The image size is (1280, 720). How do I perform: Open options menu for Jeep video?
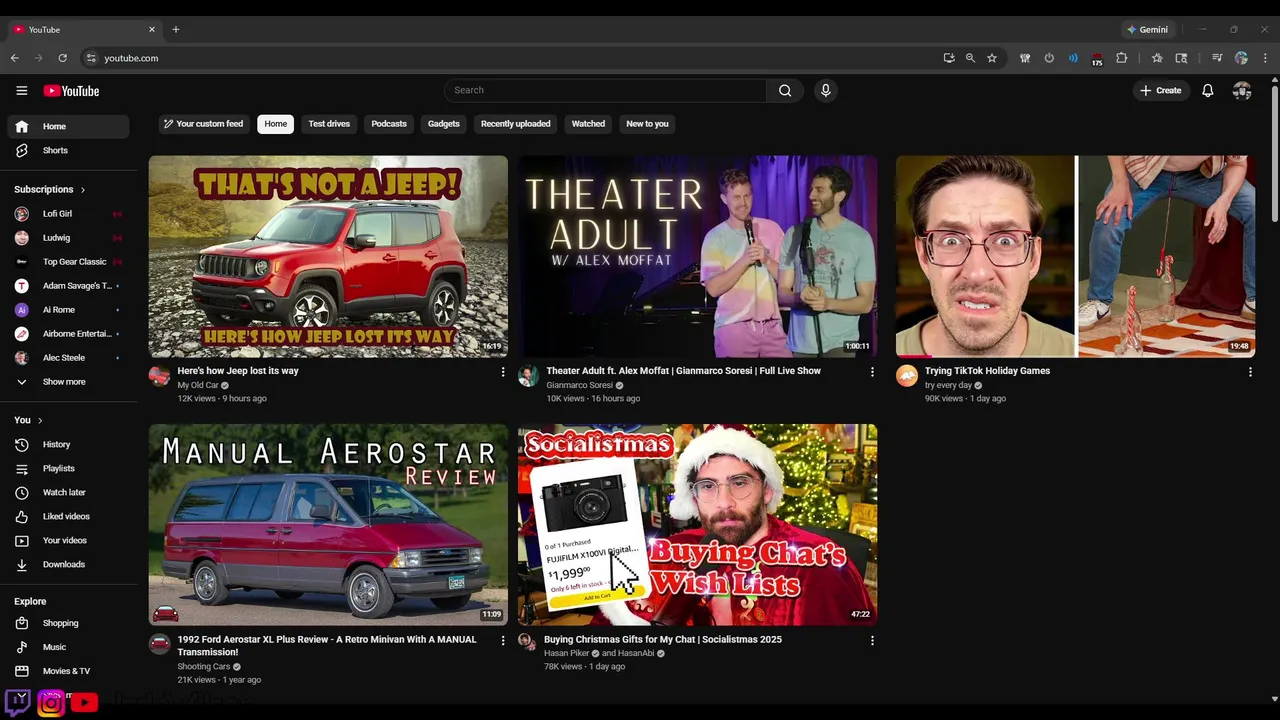click(x=503, y=372)
